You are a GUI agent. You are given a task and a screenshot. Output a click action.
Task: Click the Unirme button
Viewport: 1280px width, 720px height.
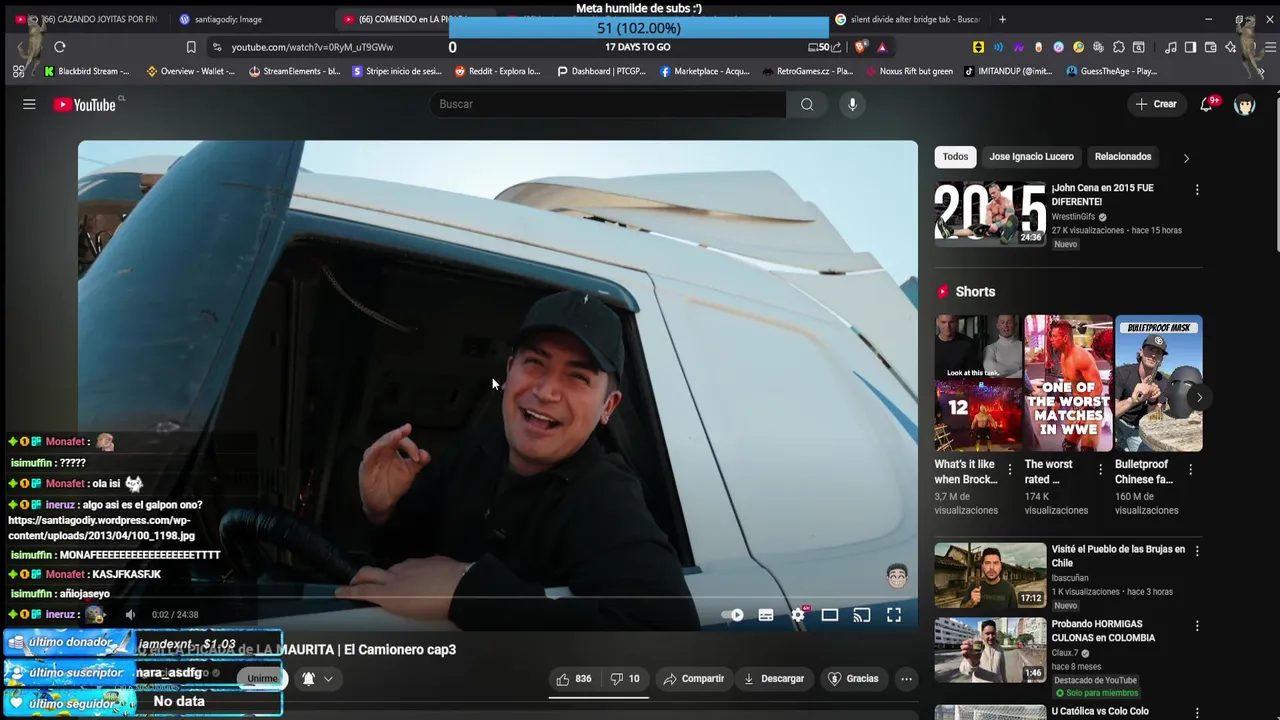coord(262,679)
